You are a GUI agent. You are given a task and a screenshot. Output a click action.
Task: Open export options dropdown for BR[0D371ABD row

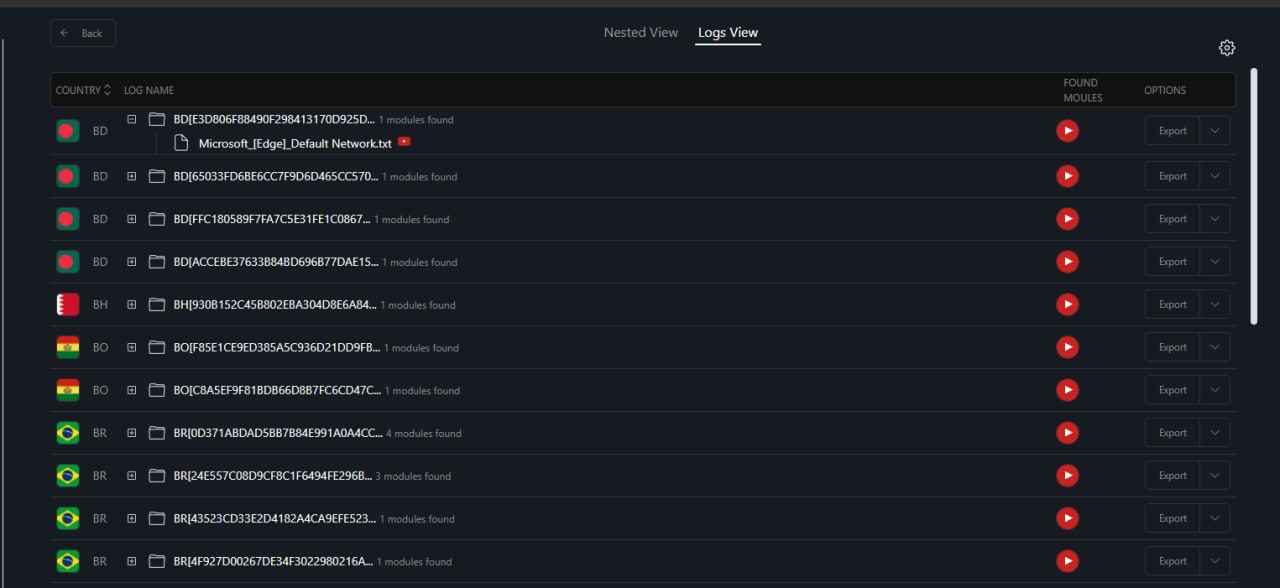(1215, 433)
